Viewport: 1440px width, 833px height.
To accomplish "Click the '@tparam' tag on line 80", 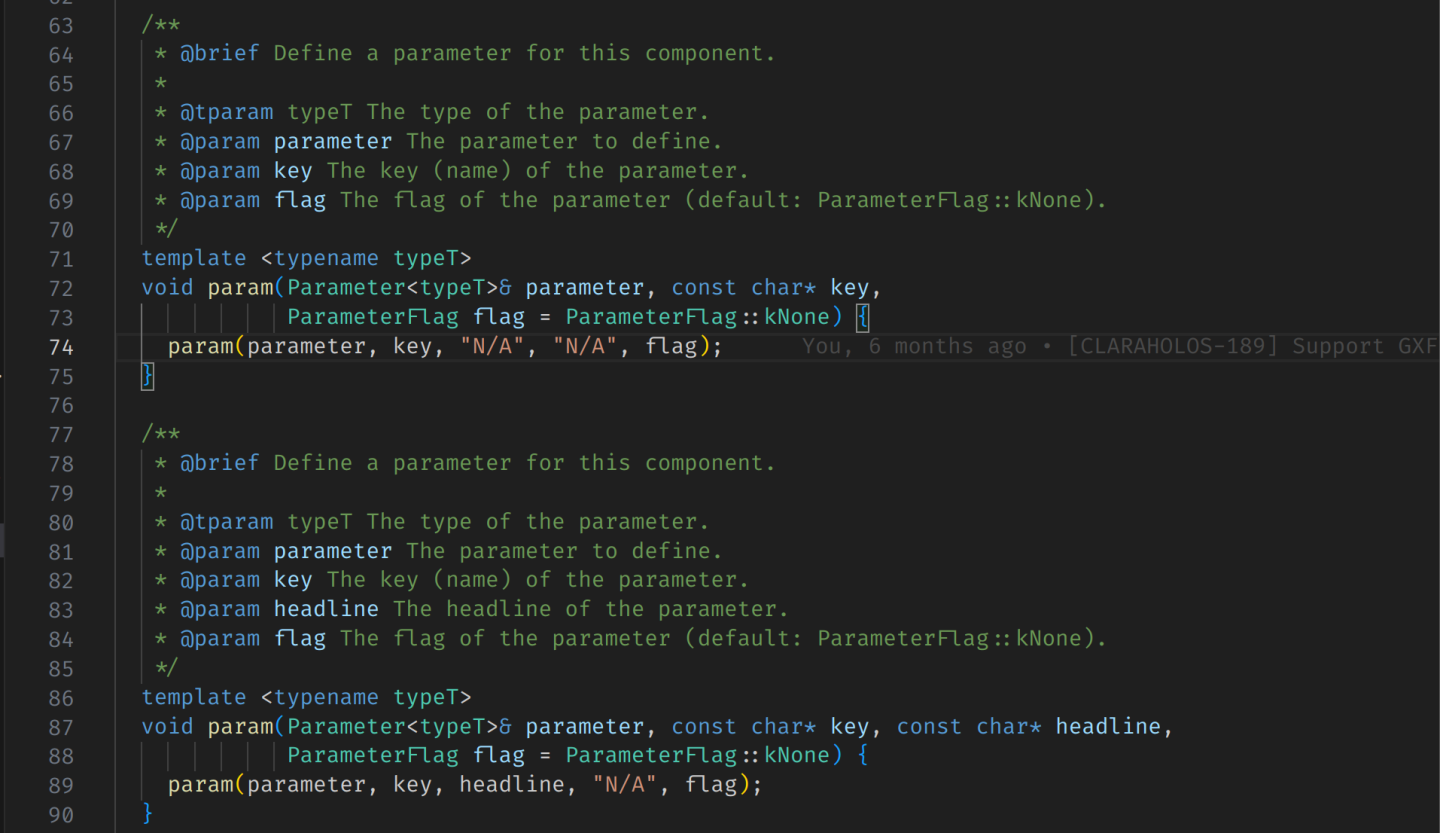I will [x=226, y=522].
